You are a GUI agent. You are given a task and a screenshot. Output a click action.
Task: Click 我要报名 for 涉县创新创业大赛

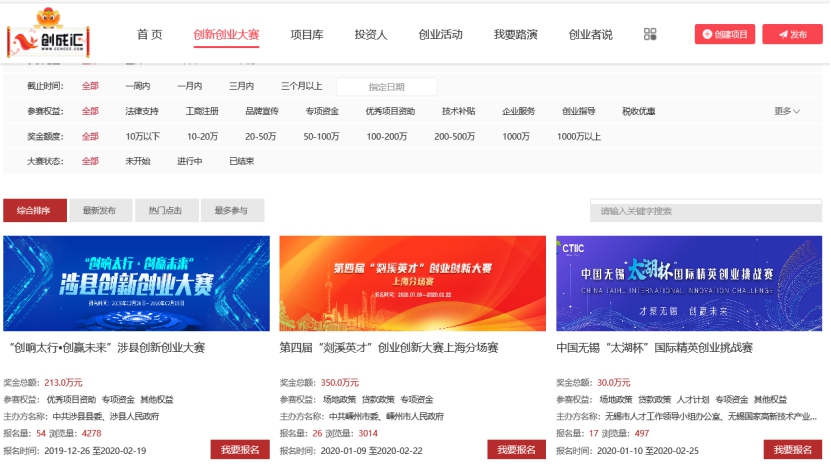tap(240, 450)
